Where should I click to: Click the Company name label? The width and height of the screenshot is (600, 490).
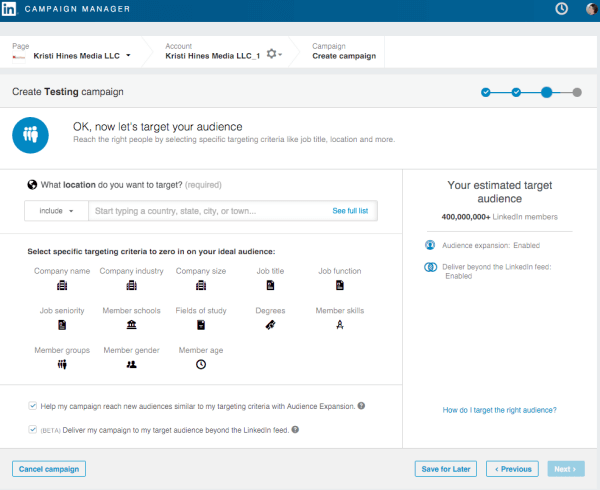pyautogui.click(x=62, y=271)
